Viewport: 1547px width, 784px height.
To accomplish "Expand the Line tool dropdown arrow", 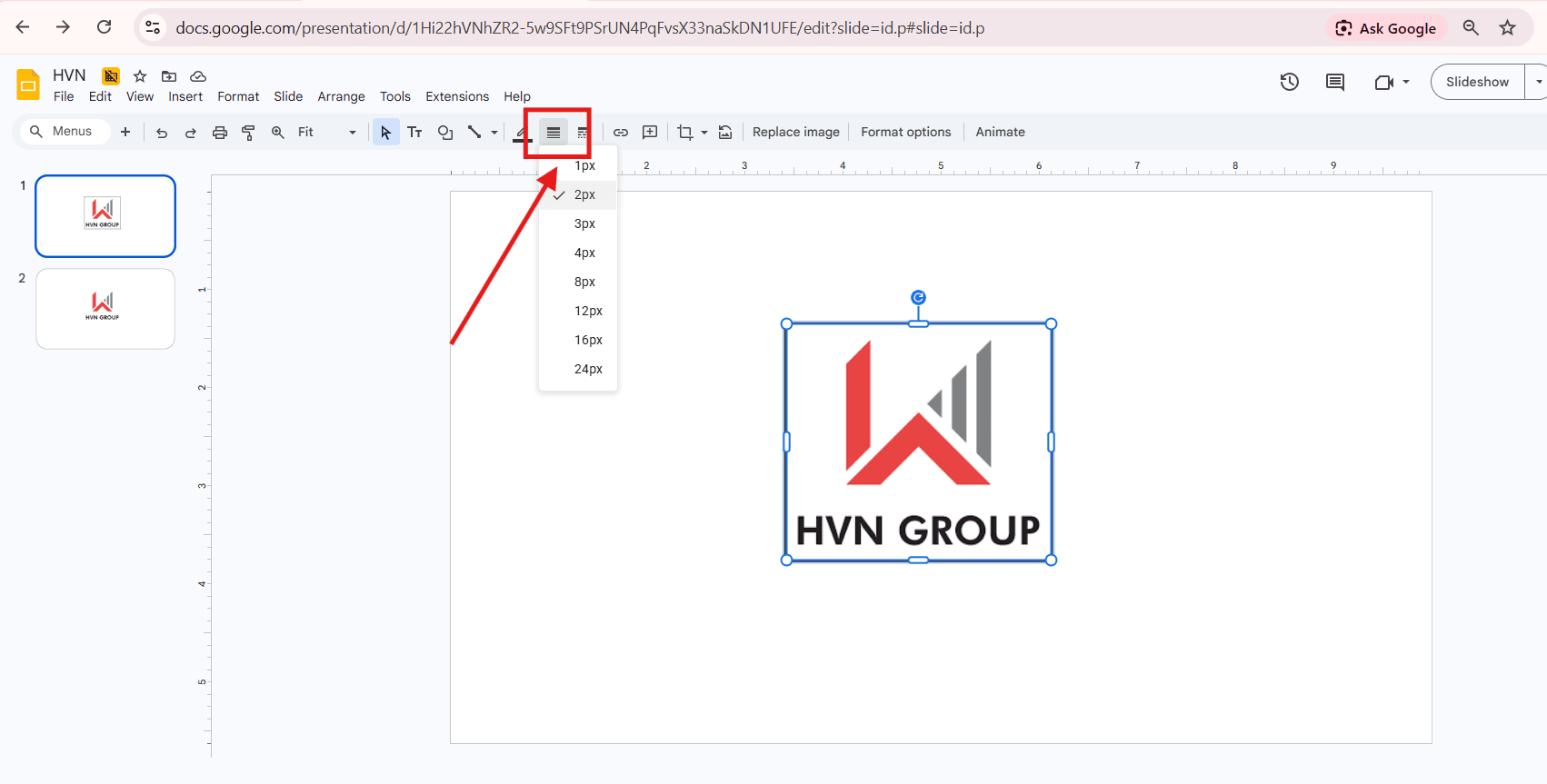I will [494, 133].
